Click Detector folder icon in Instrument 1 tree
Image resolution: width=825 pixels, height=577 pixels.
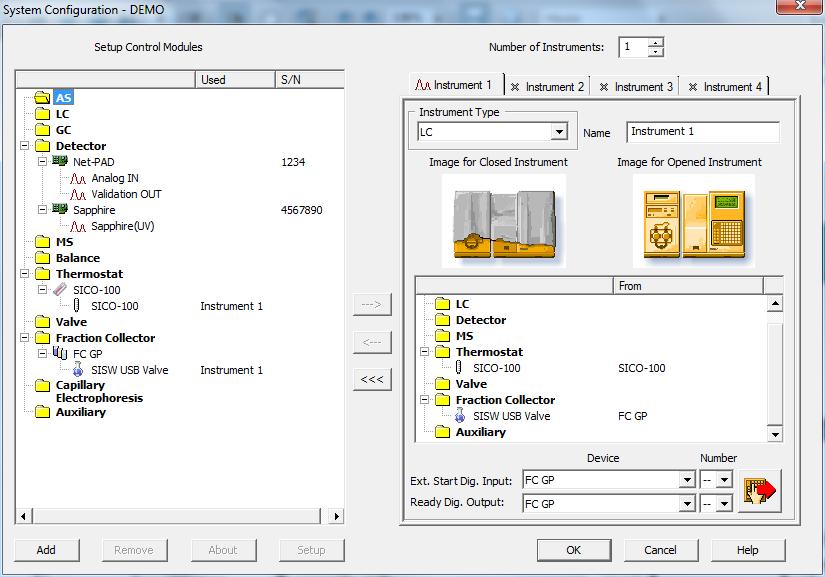(442, 320)
